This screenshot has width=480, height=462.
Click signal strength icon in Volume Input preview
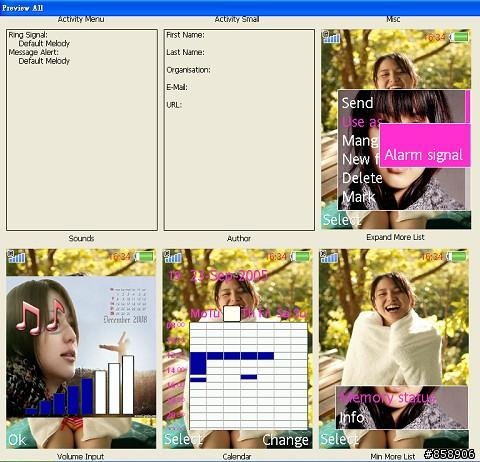pos(17,256)
